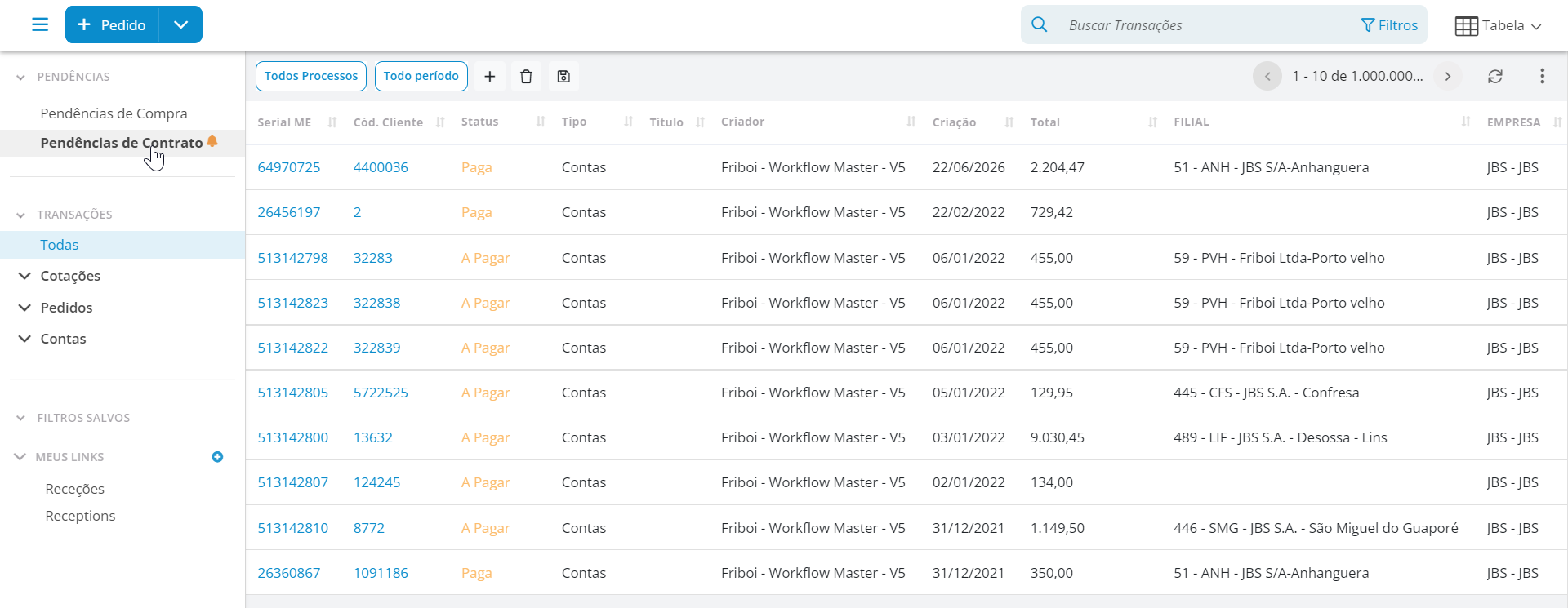Sort by Criação column icon

click(1009, 122)
